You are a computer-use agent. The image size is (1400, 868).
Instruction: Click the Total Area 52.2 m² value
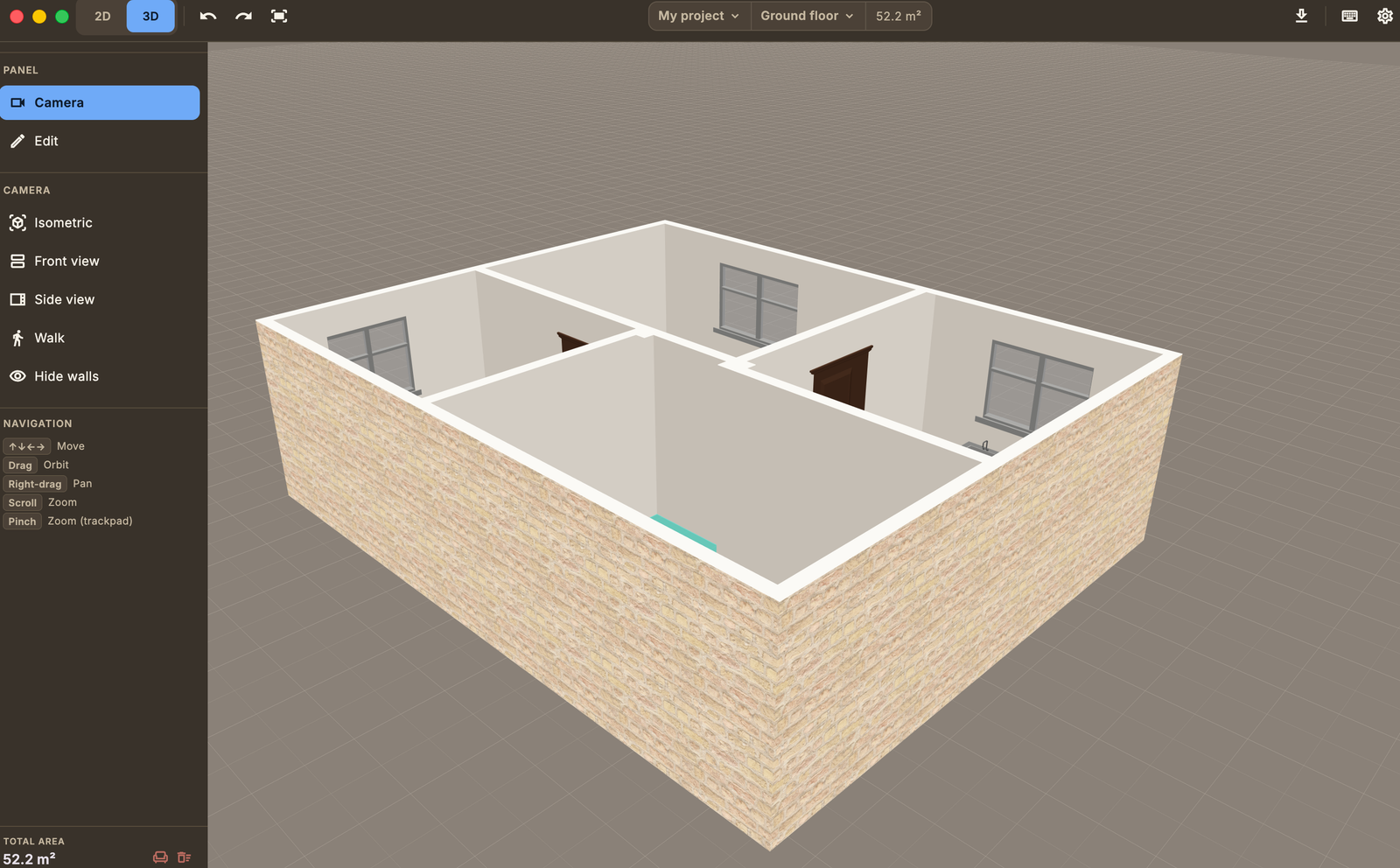(29, 859)
